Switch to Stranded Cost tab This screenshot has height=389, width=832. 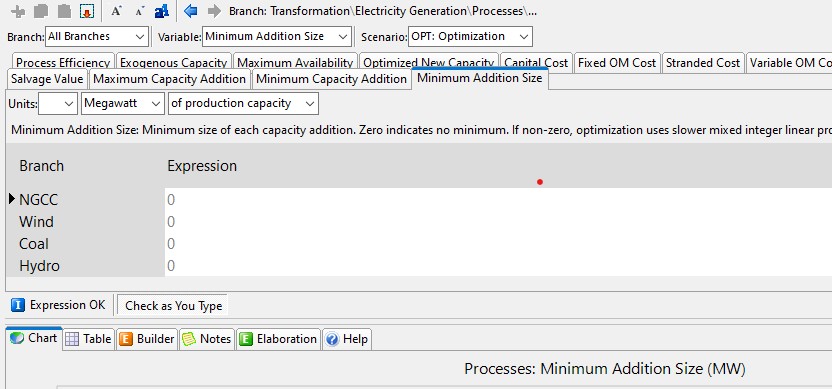point(703,63)
